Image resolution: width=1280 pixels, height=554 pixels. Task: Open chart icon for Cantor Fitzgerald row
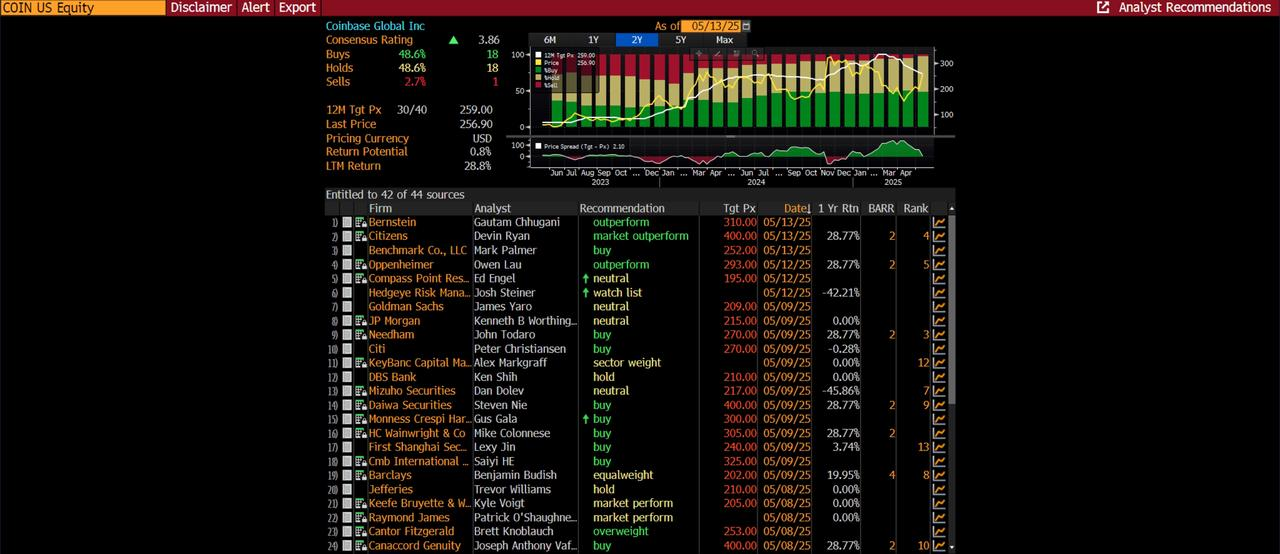tap(939, 531)
